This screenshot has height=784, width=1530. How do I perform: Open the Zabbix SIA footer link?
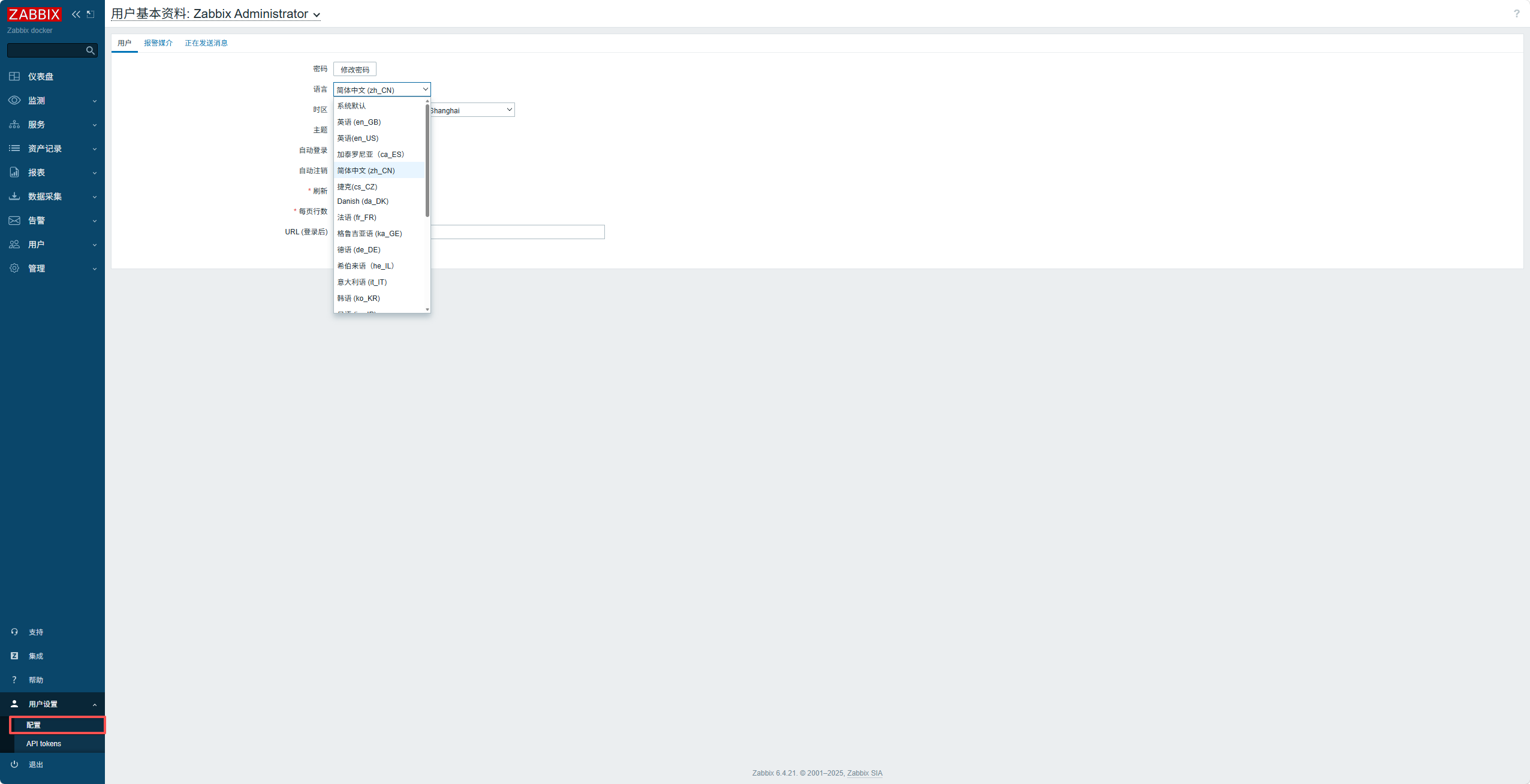tap(865, 773)
